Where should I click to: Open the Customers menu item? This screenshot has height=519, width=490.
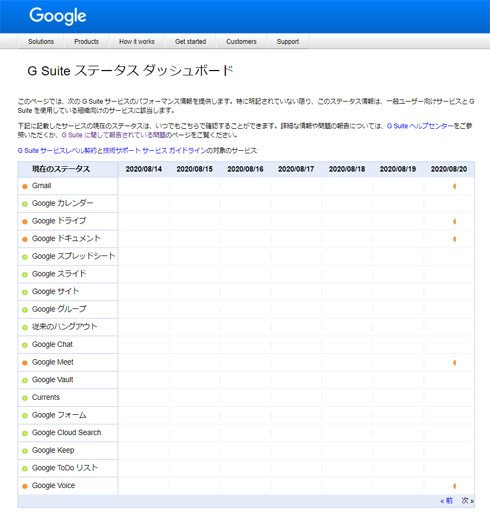(x=241, y=42)
